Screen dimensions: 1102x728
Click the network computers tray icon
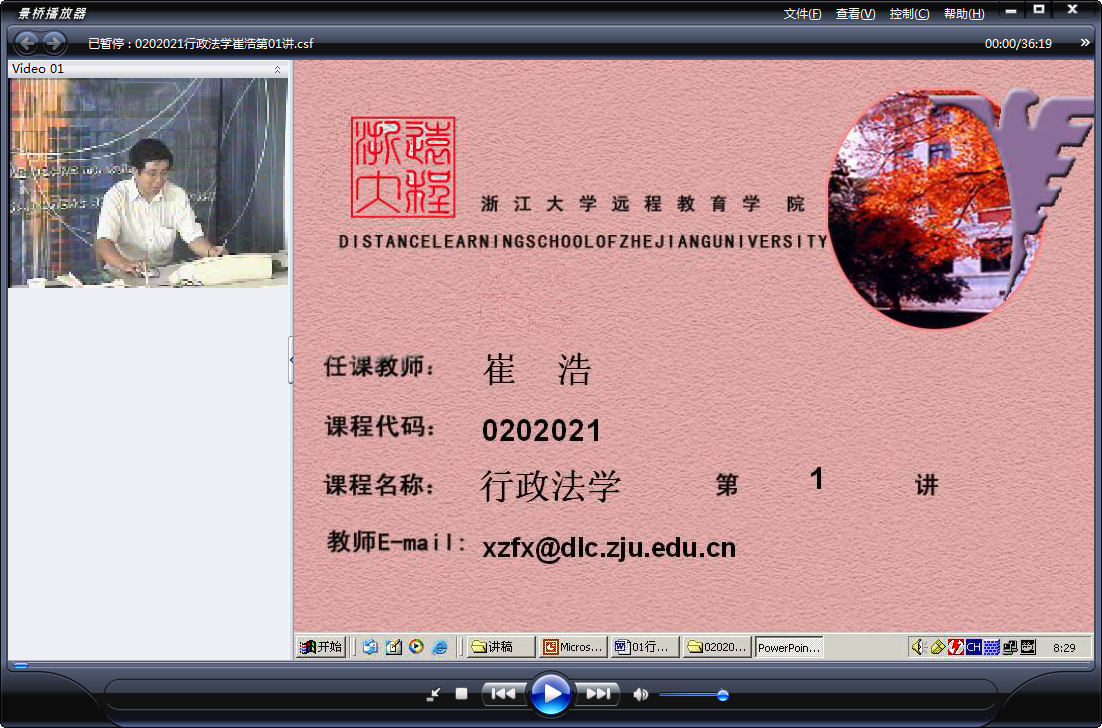1010,646
